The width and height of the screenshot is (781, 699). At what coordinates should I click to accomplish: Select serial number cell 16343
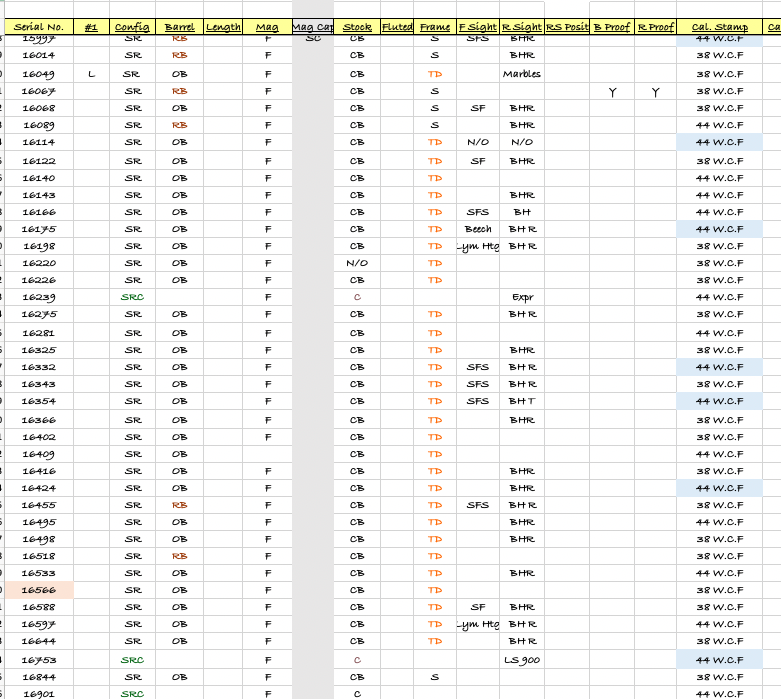(x=39, y=384)
